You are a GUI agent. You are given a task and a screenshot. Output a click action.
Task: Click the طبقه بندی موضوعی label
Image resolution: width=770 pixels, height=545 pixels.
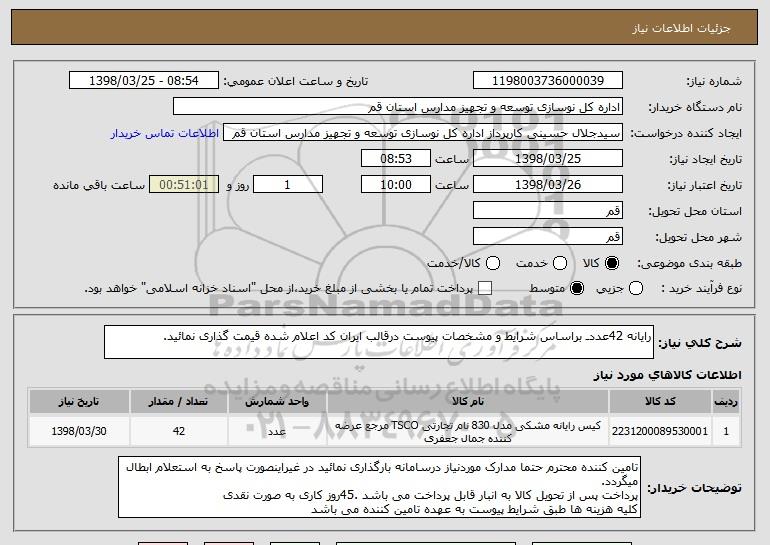689,264
